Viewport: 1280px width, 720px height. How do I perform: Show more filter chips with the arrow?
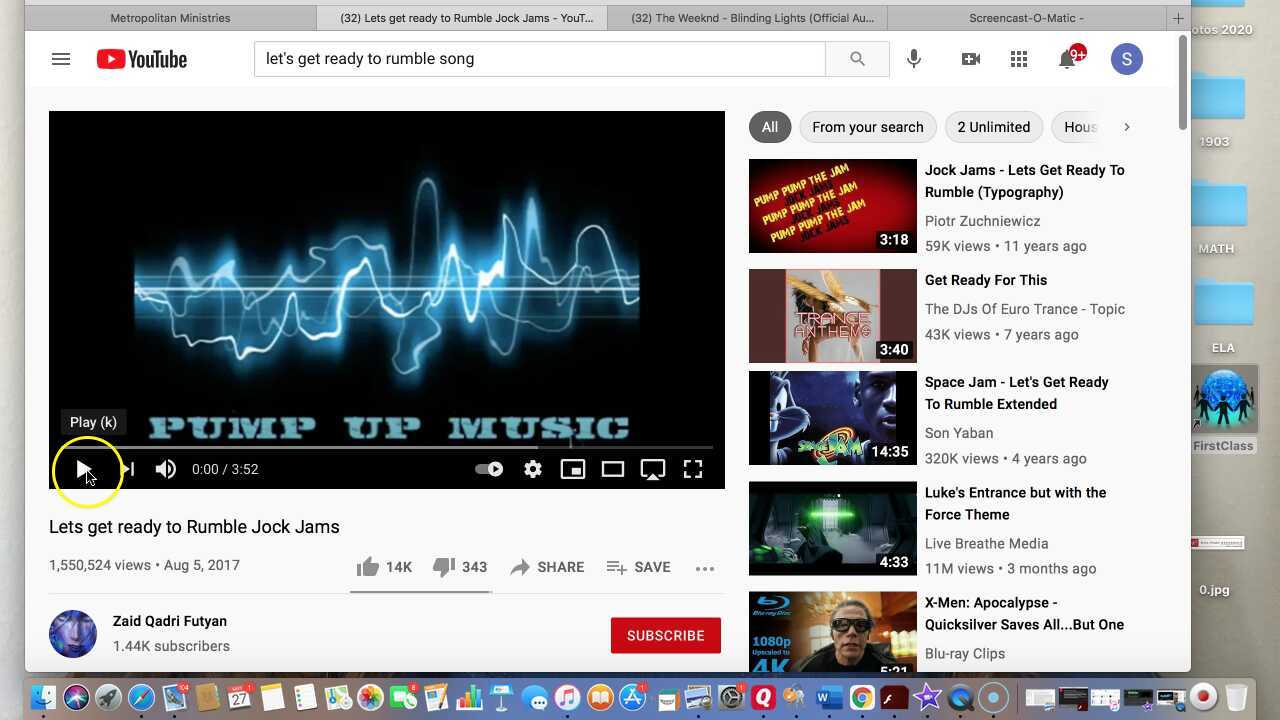1126,127
